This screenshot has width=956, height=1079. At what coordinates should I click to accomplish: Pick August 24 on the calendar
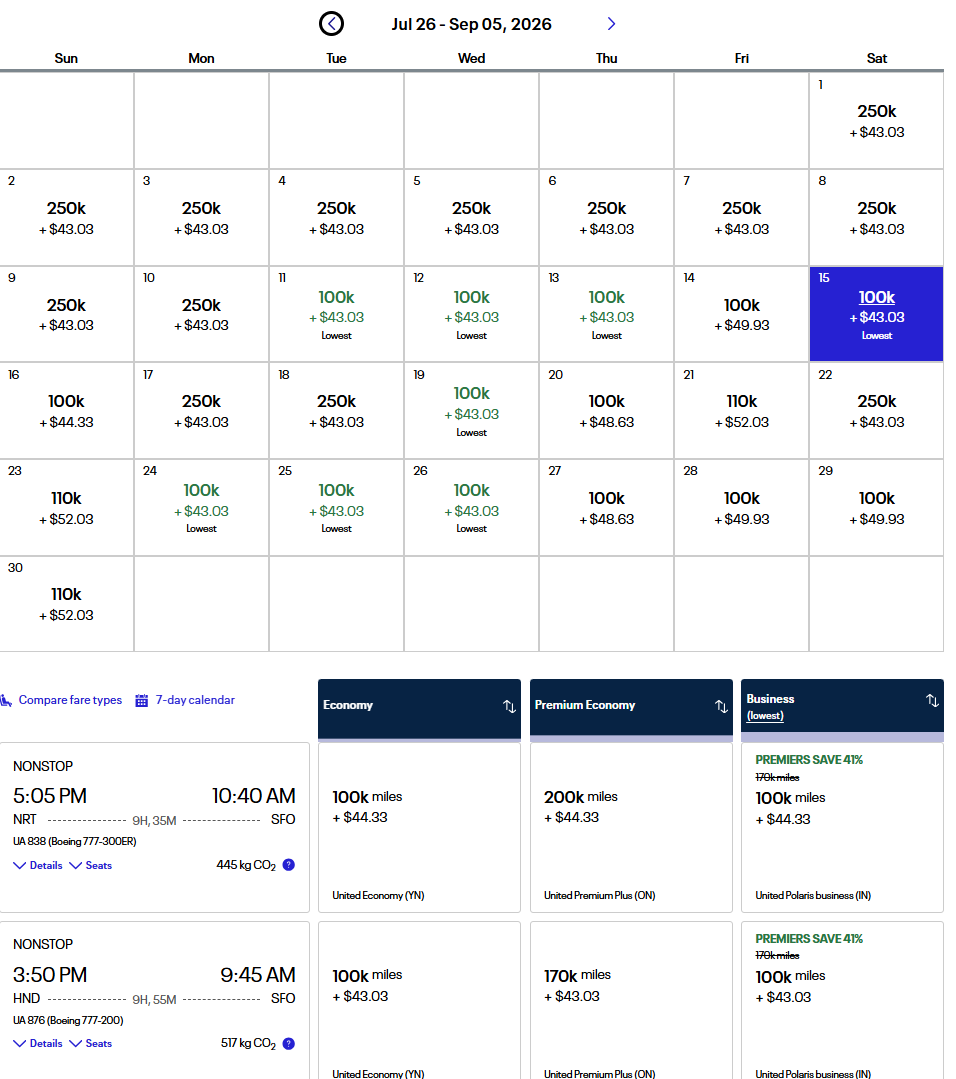(201, 507)
